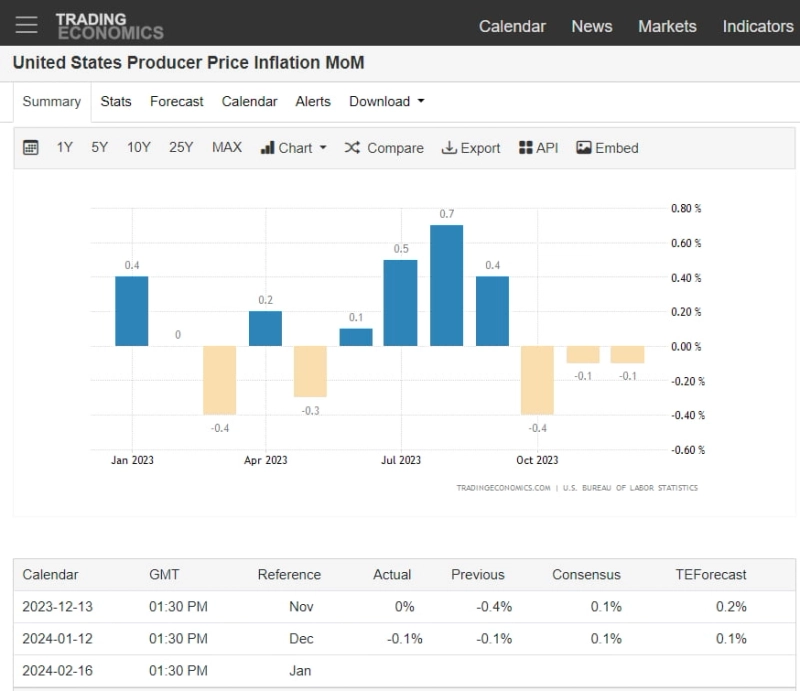Open News from the top navigation
The height and width of the screenshot is (691, 800).
[x=591, y=26]
